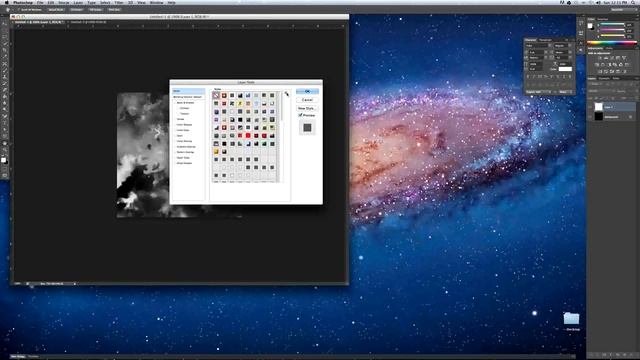
Task: Enable the Color Overlay checkbox
Action: pos(175,141)
